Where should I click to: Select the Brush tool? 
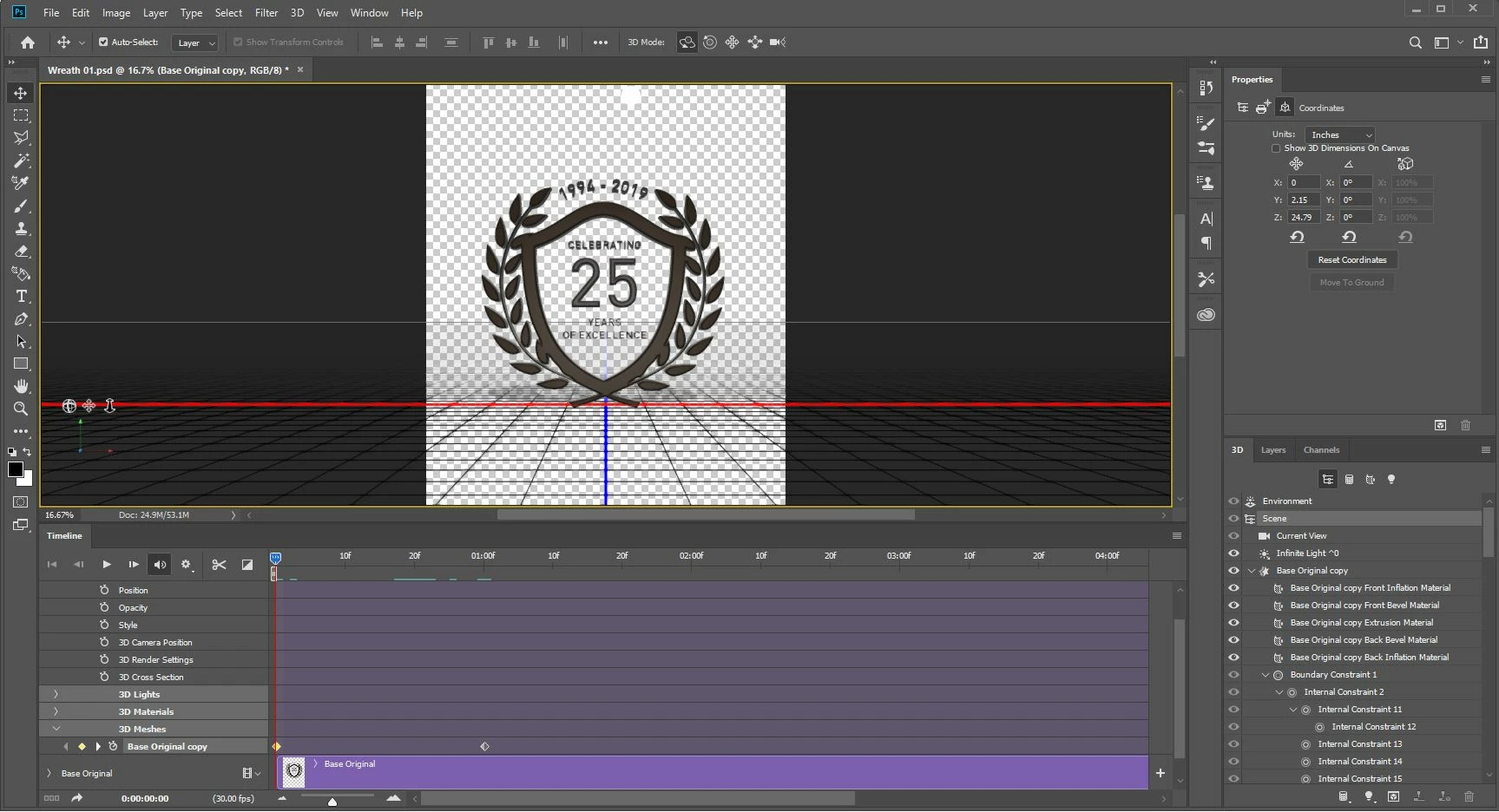pos(21,206)
